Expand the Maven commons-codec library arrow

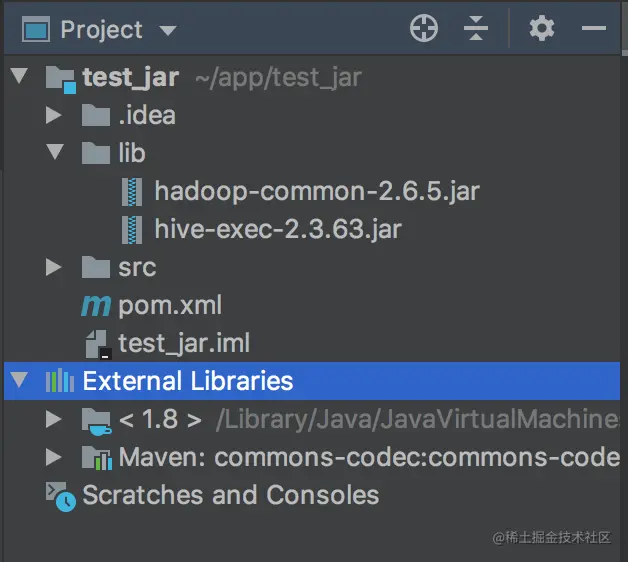tap(54, 457)
